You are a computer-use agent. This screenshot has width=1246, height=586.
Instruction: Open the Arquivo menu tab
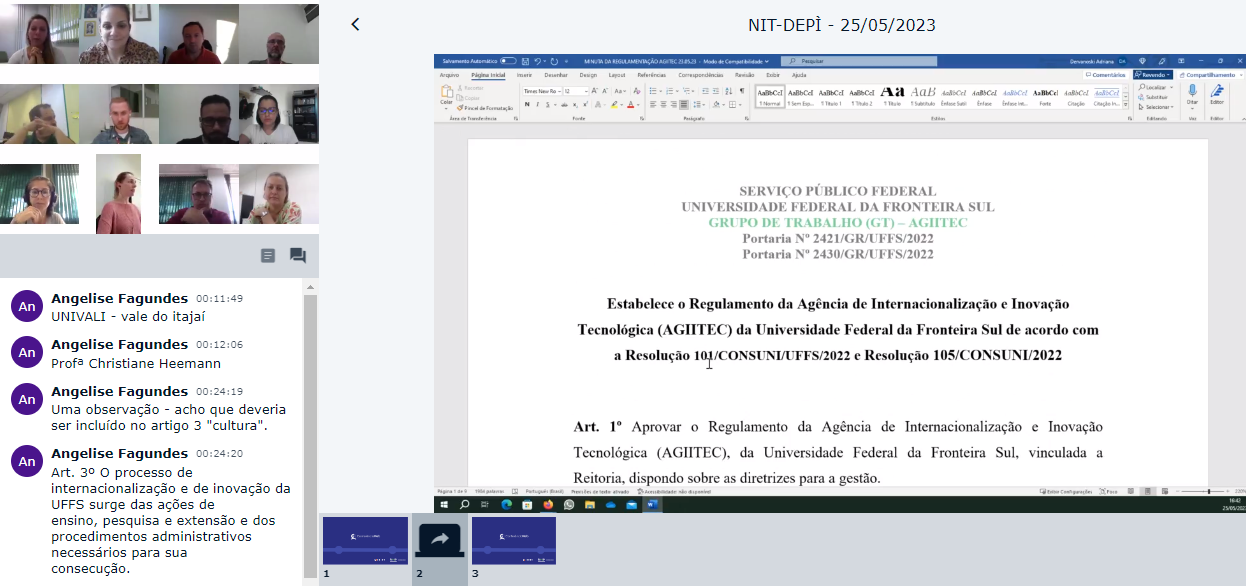[x=449, y=75]
